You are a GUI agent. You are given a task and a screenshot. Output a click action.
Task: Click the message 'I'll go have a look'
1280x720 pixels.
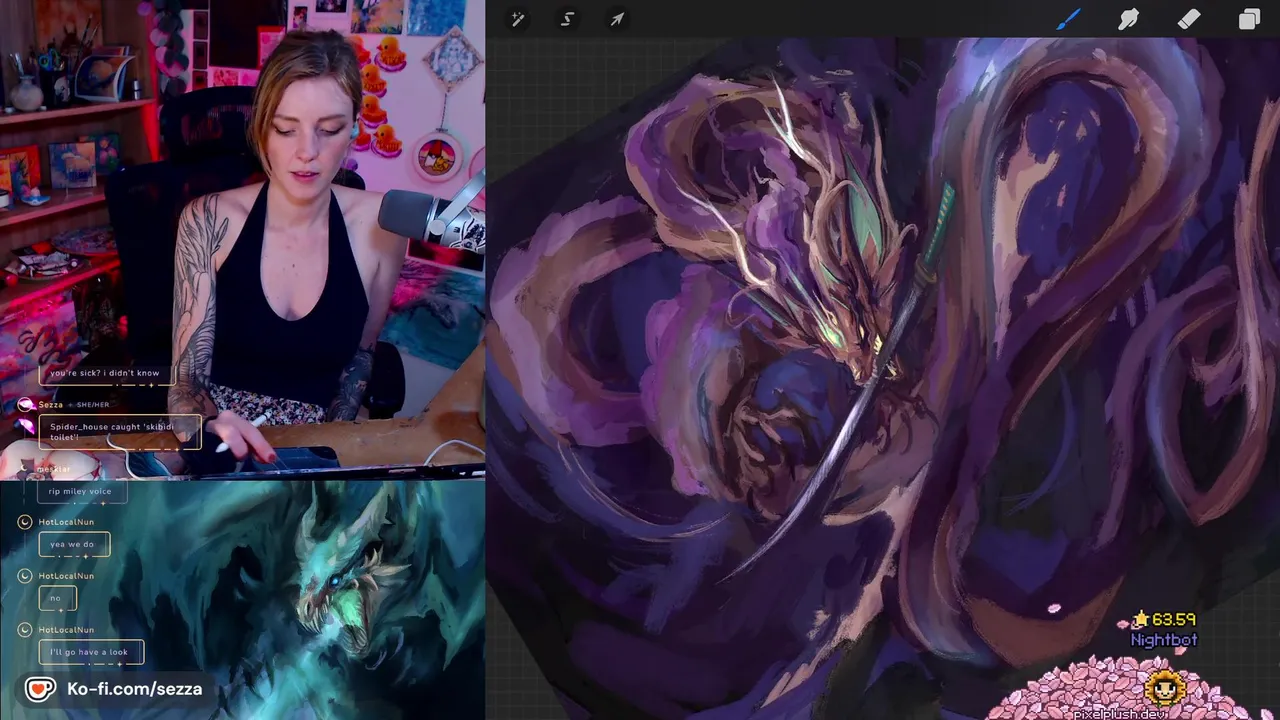point(91,652)
